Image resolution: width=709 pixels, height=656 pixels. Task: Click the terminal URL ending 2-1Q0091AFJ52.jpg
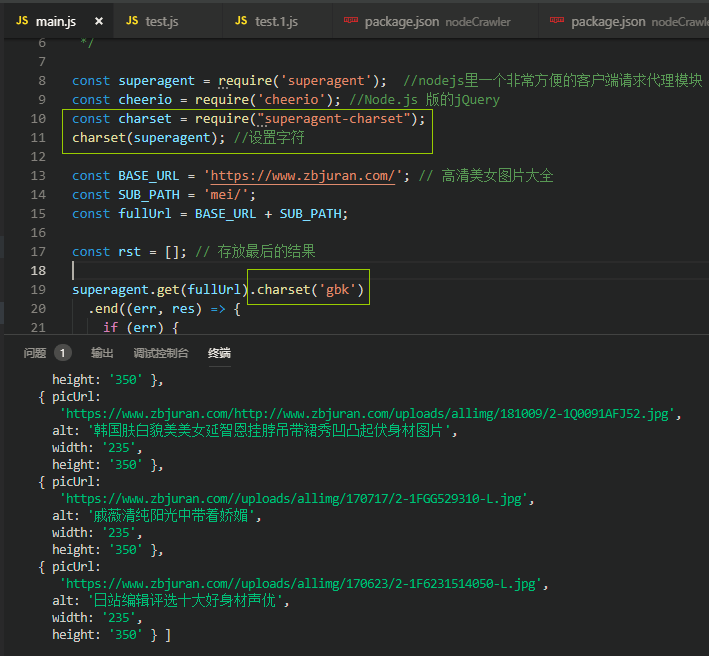pyautogui.click(x=367, y=414)
